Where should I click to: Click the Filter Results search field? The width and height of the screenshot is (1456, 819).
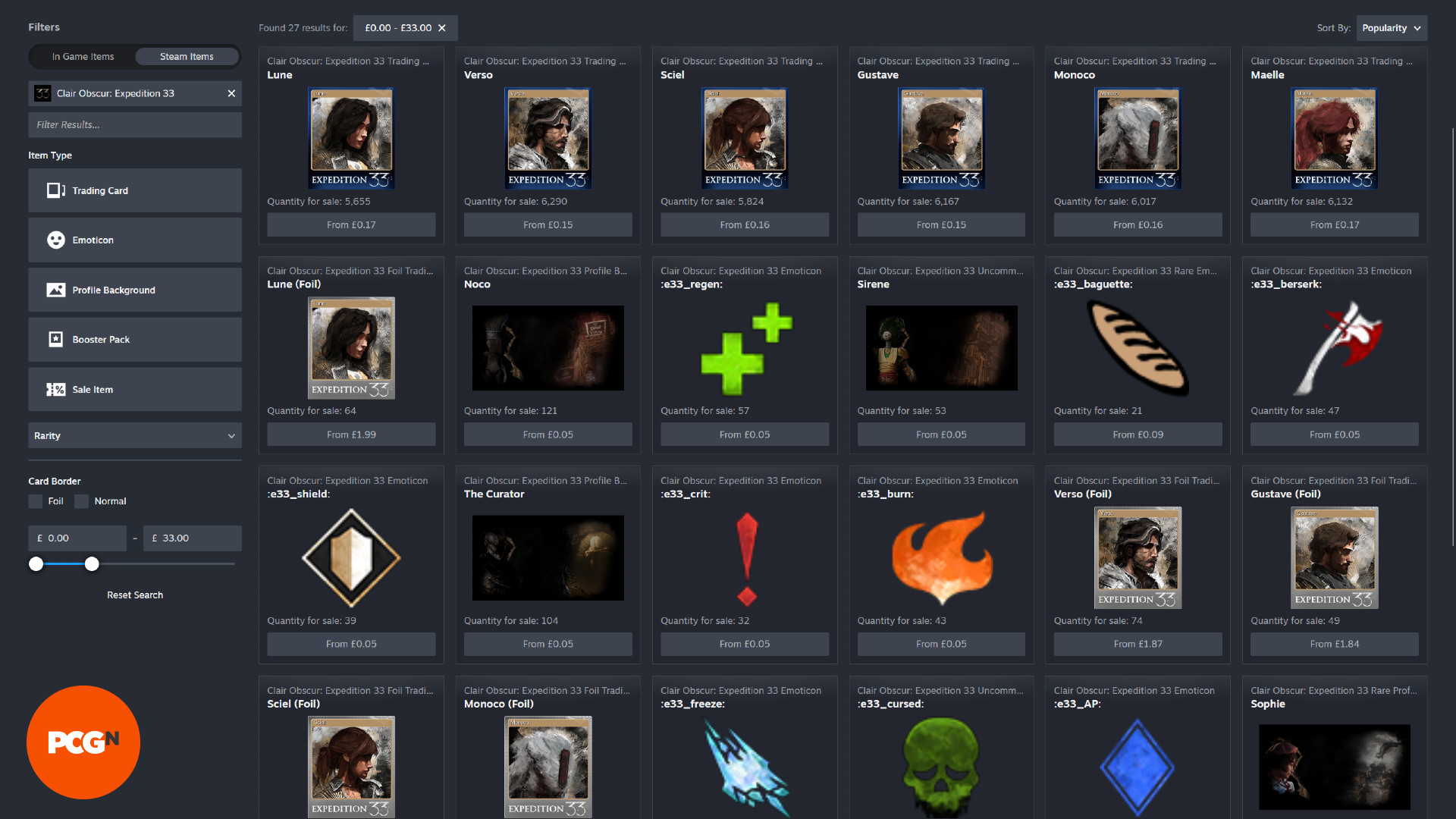point(135,125)
